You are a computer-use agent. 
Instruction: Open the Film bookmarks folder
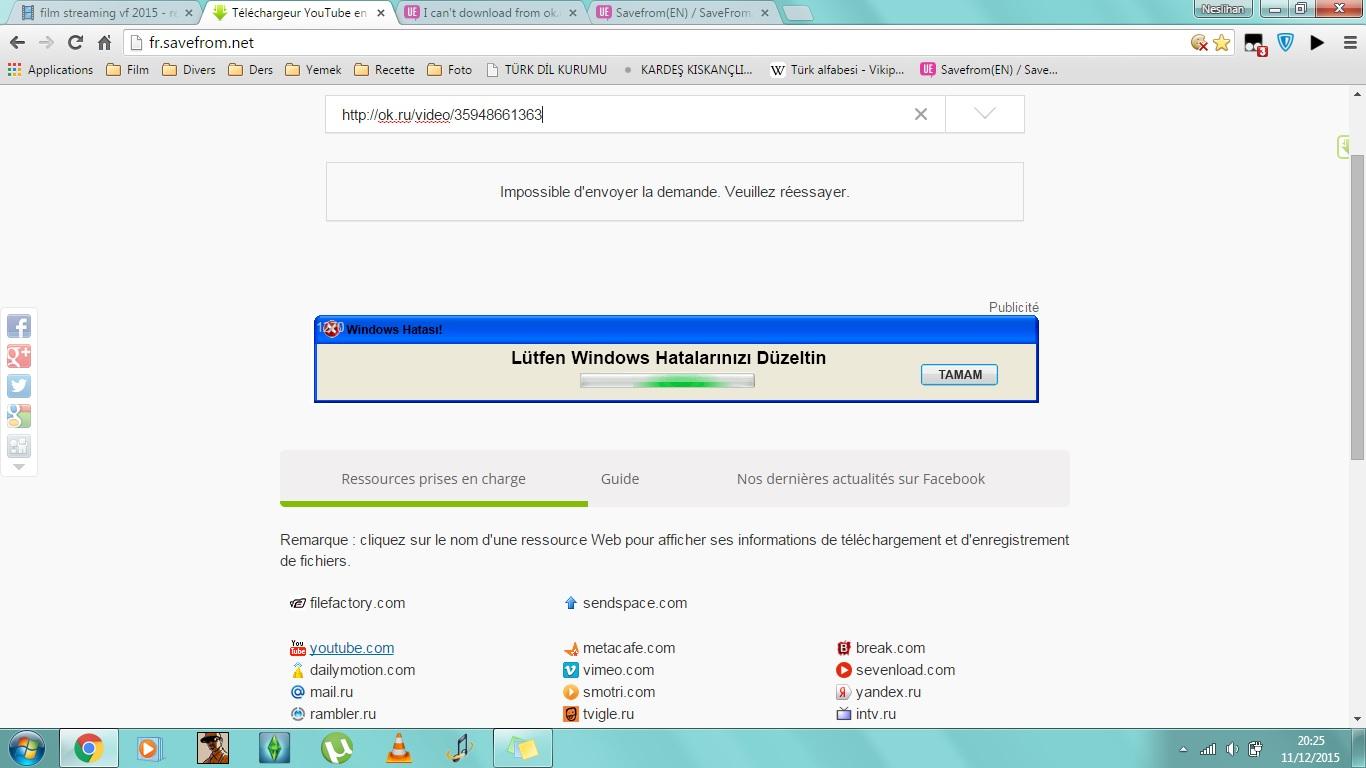coord(127,70)
